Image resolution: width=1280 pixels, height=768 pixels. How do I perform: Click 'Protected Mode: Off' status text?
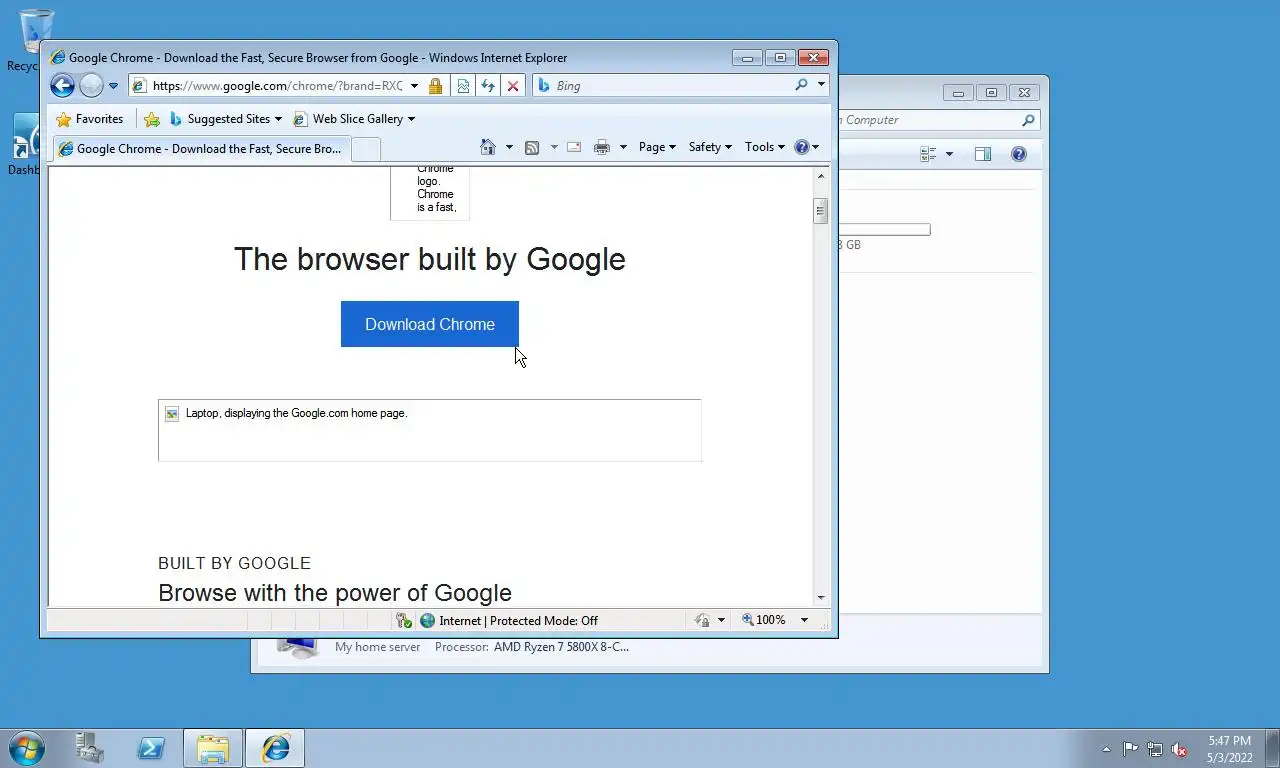(x=544, y=621)
